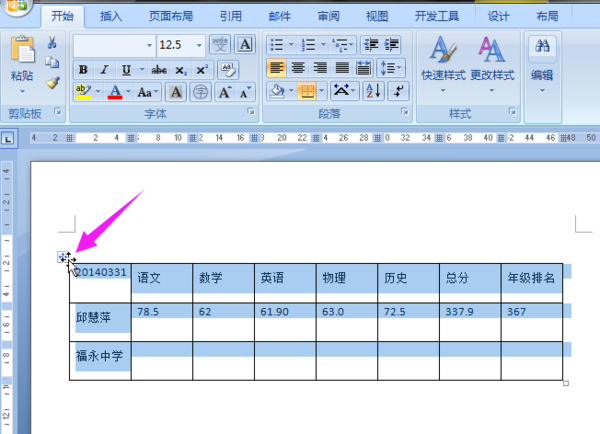Click the grow font icon
The image size is (600, 434).
(x=225, y=92)
